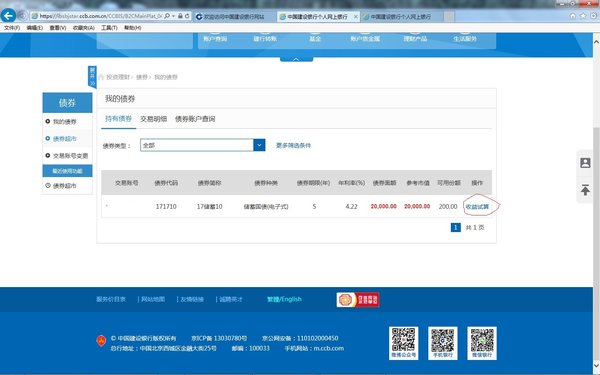The width and height of the screenshot is (600, 375).
Task: Click the vertical scrollbar up arrow
Action: [596, 41]
